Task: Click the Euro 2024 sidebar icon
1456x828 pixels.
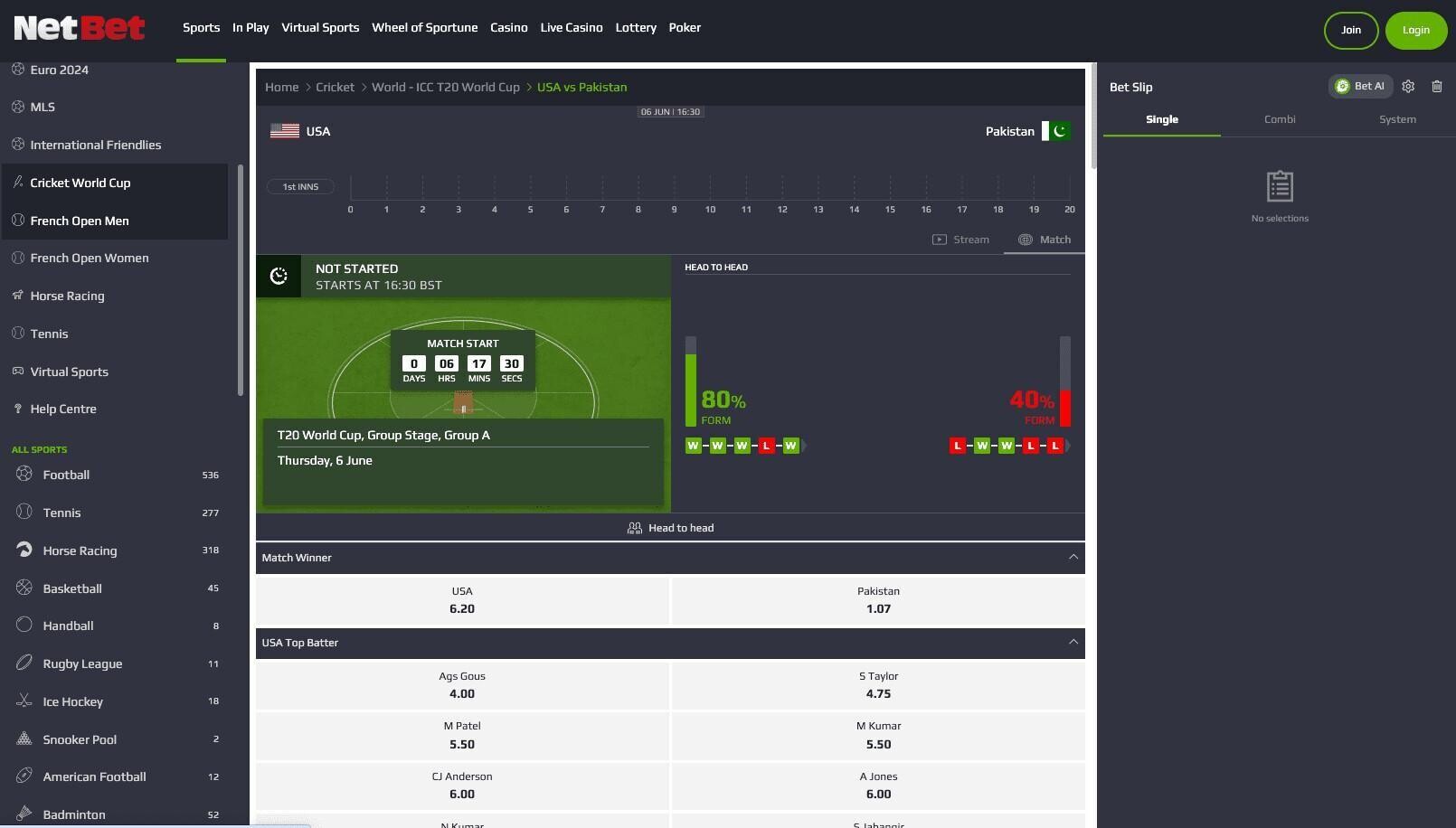Action: pos(17,70)
